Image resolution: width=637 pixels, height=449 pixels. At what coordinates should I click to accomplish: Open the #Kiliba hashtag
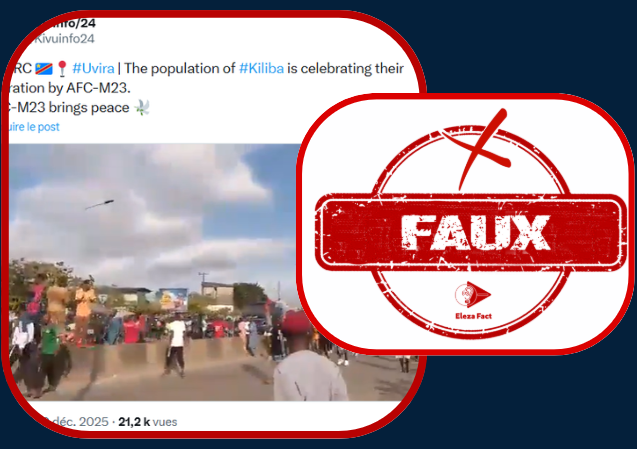[261, 68]
